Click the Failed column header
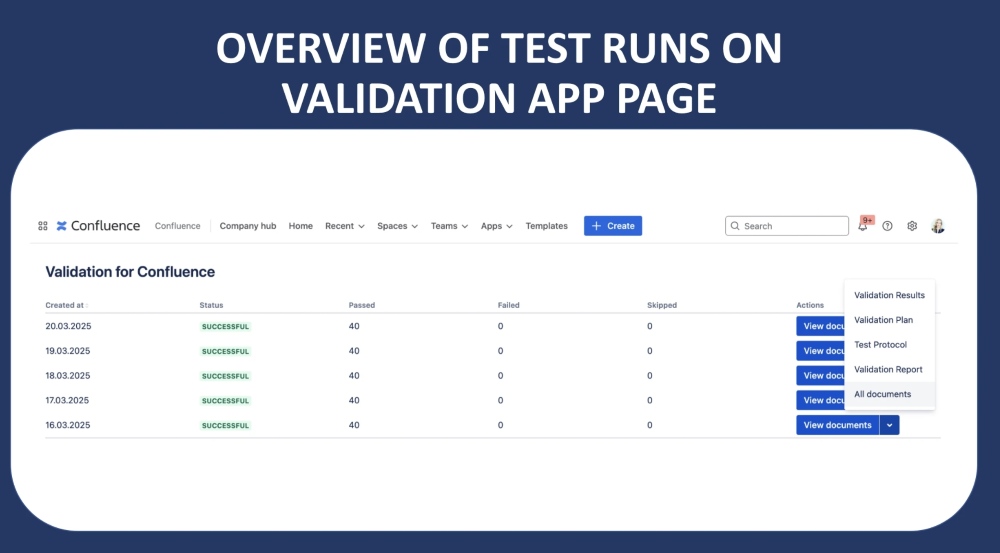 [508, 306]
